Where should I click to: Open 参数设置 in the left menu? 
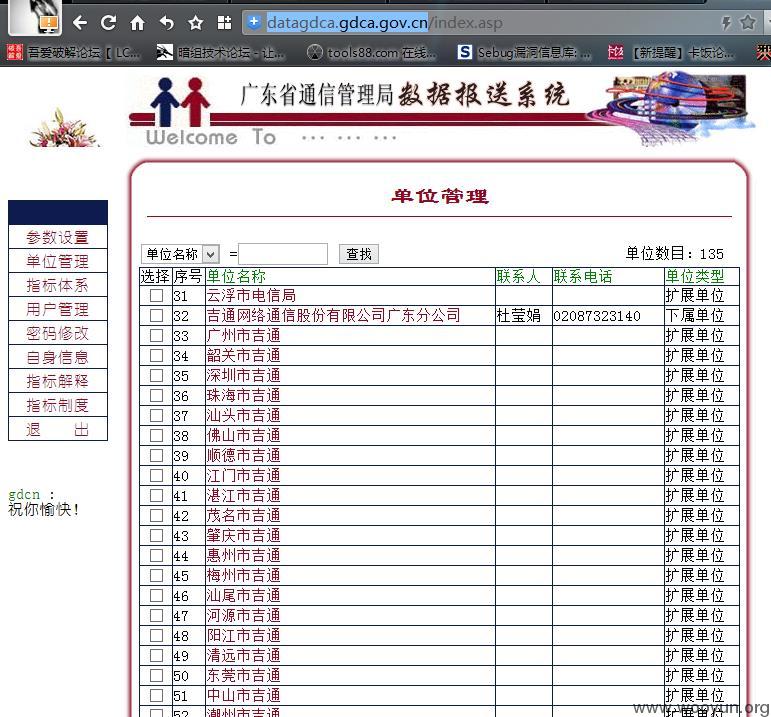pos(58,238)
